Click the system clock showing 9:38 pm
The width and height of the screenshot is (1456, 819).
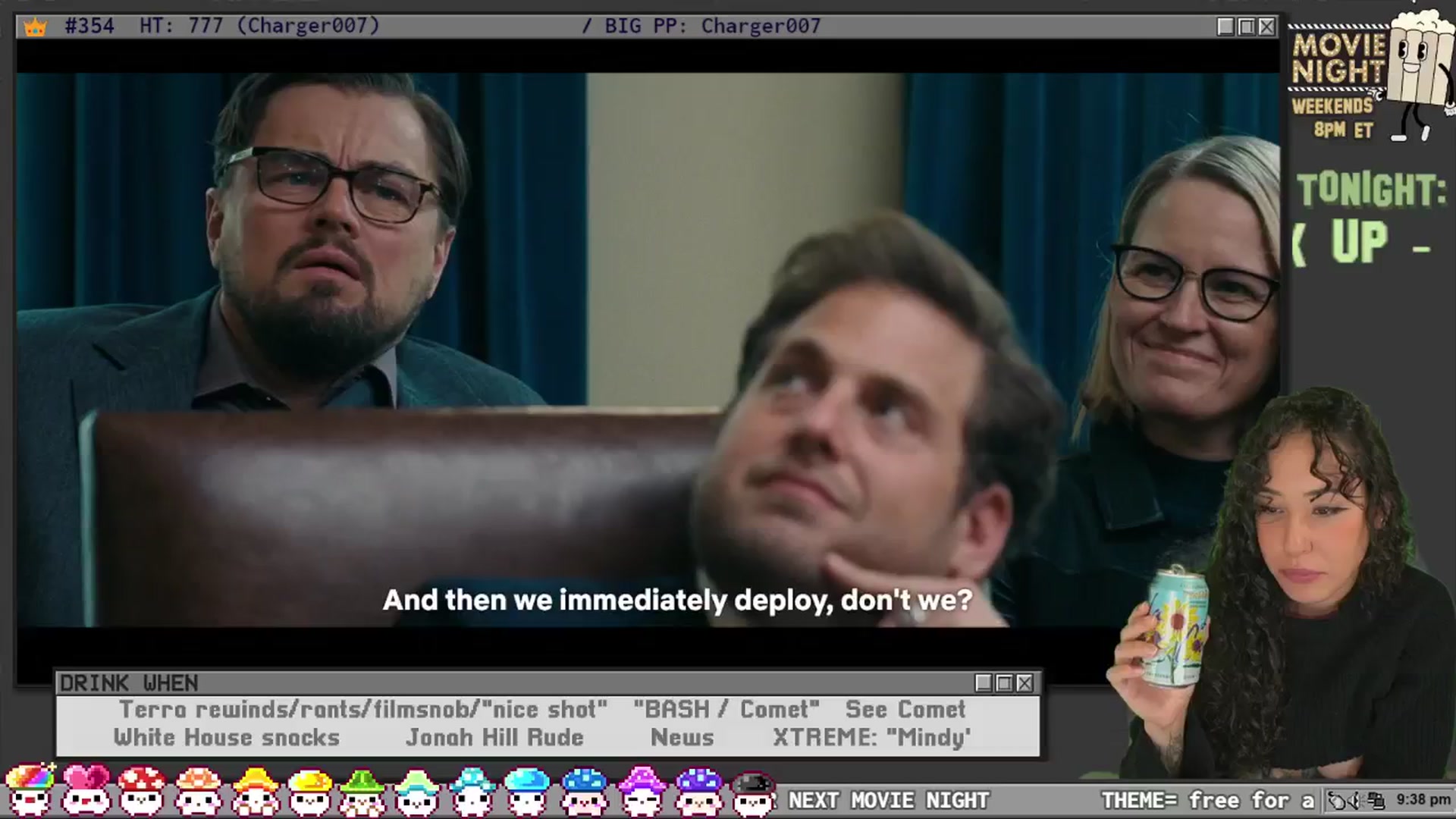1423,800
